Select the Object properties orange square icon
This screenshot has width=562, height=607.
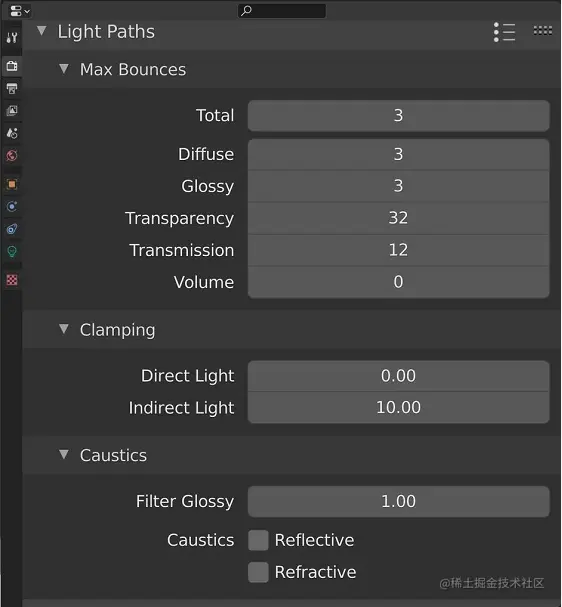[12, 184]
